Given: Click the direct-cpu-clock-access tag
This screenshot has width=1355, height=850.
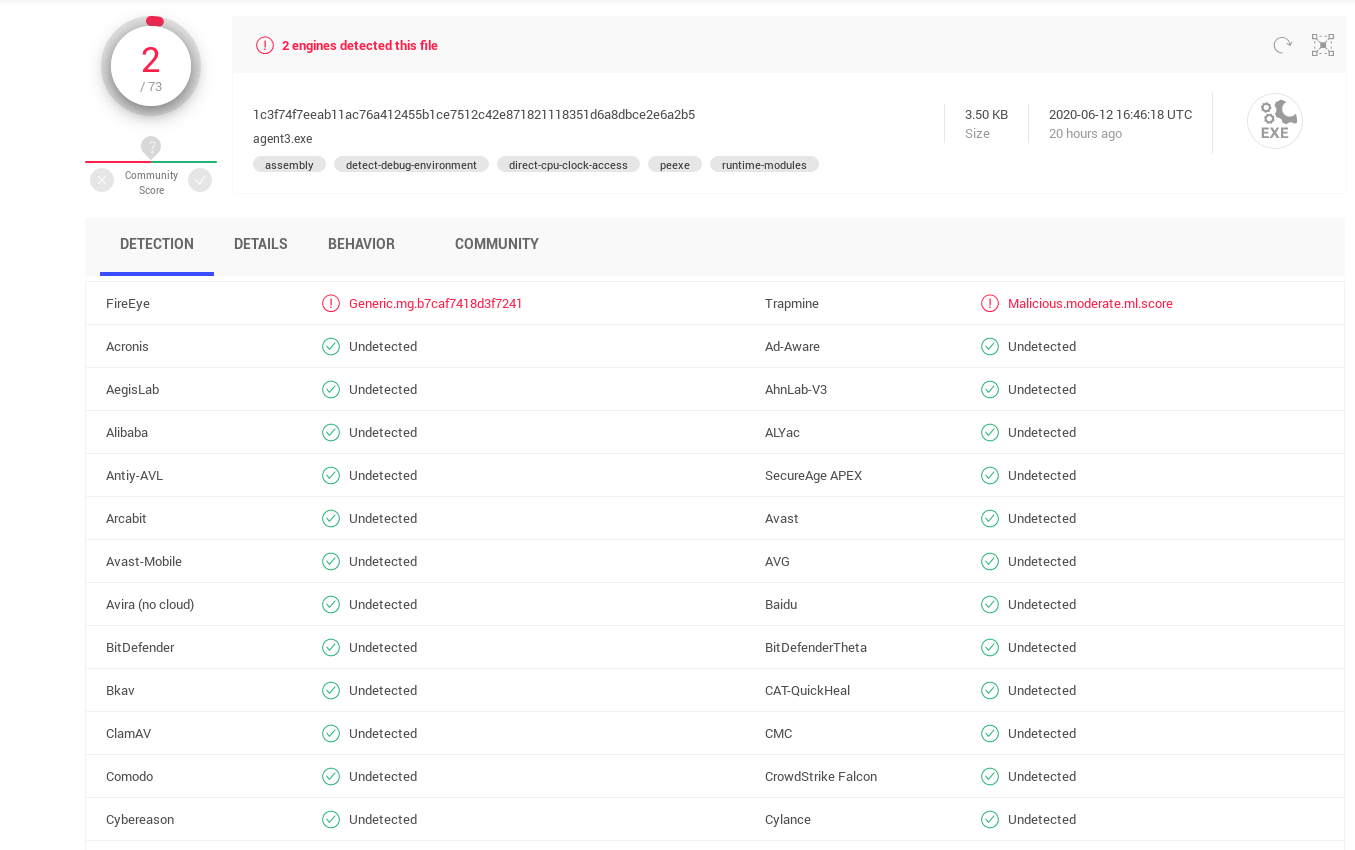Looking at the screenshot, I should (x=568, y=164).
